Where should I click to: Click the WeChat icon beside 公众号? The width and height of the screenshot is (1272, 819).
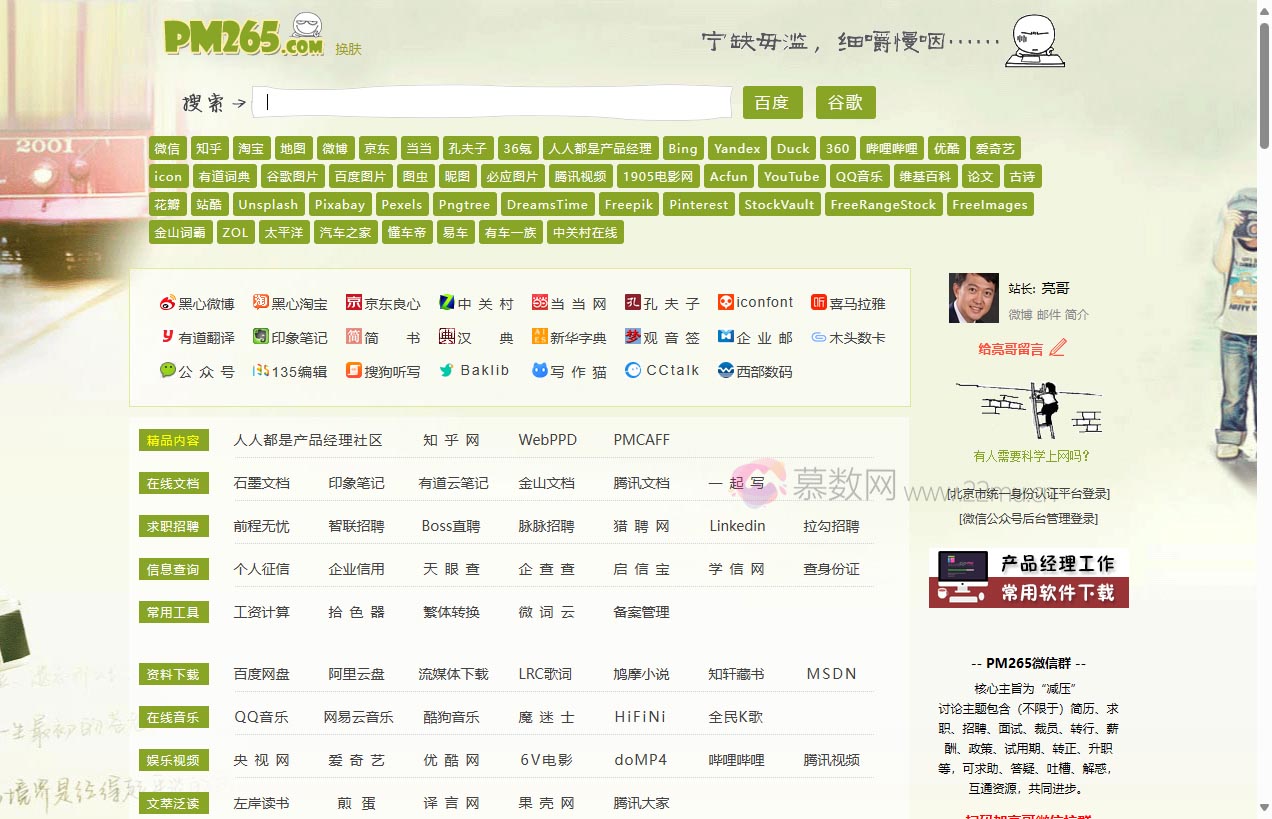pyautogui.click(x=167, y=370)
